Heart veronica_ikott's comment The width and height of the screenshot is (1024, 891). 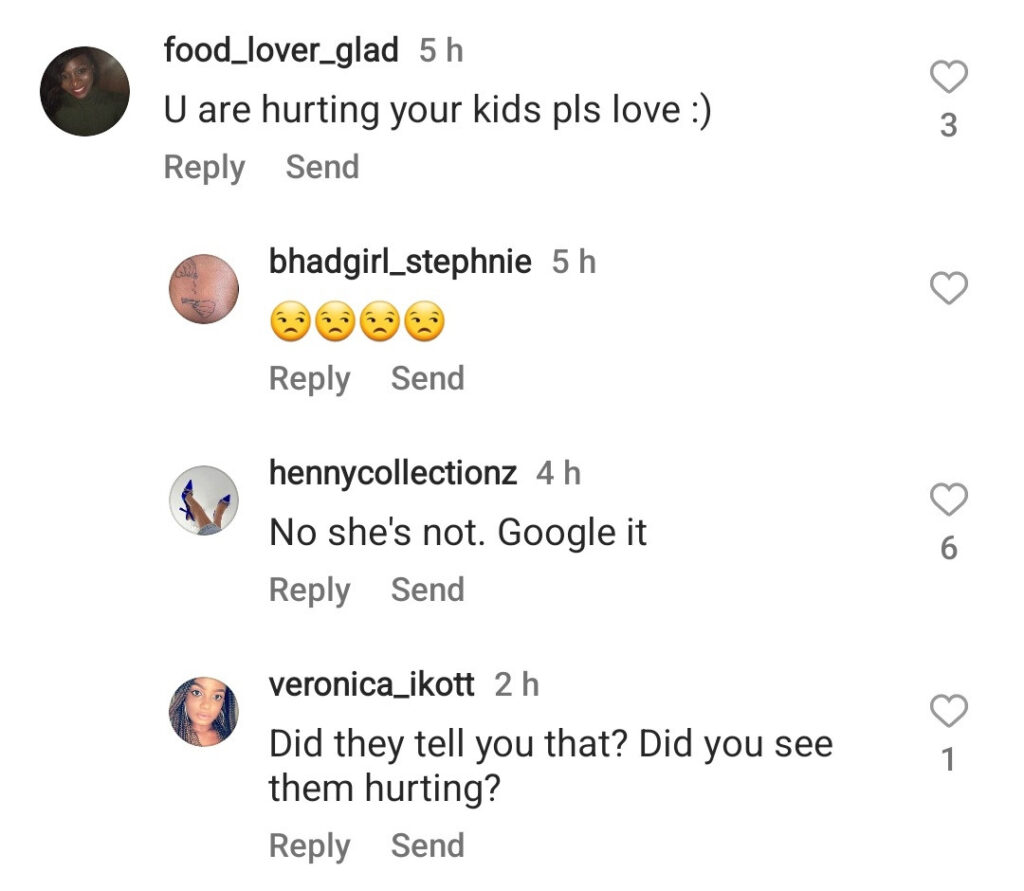pos(949,711)
